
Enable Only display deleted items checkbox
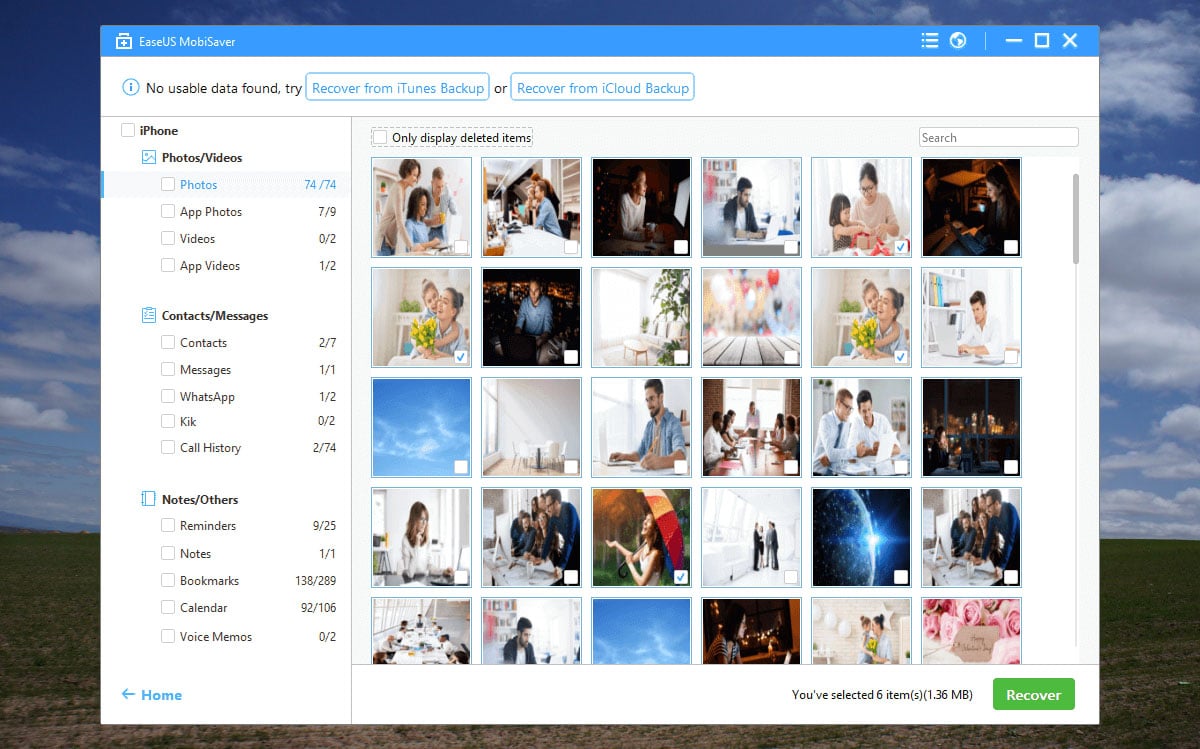pos(379,138)
